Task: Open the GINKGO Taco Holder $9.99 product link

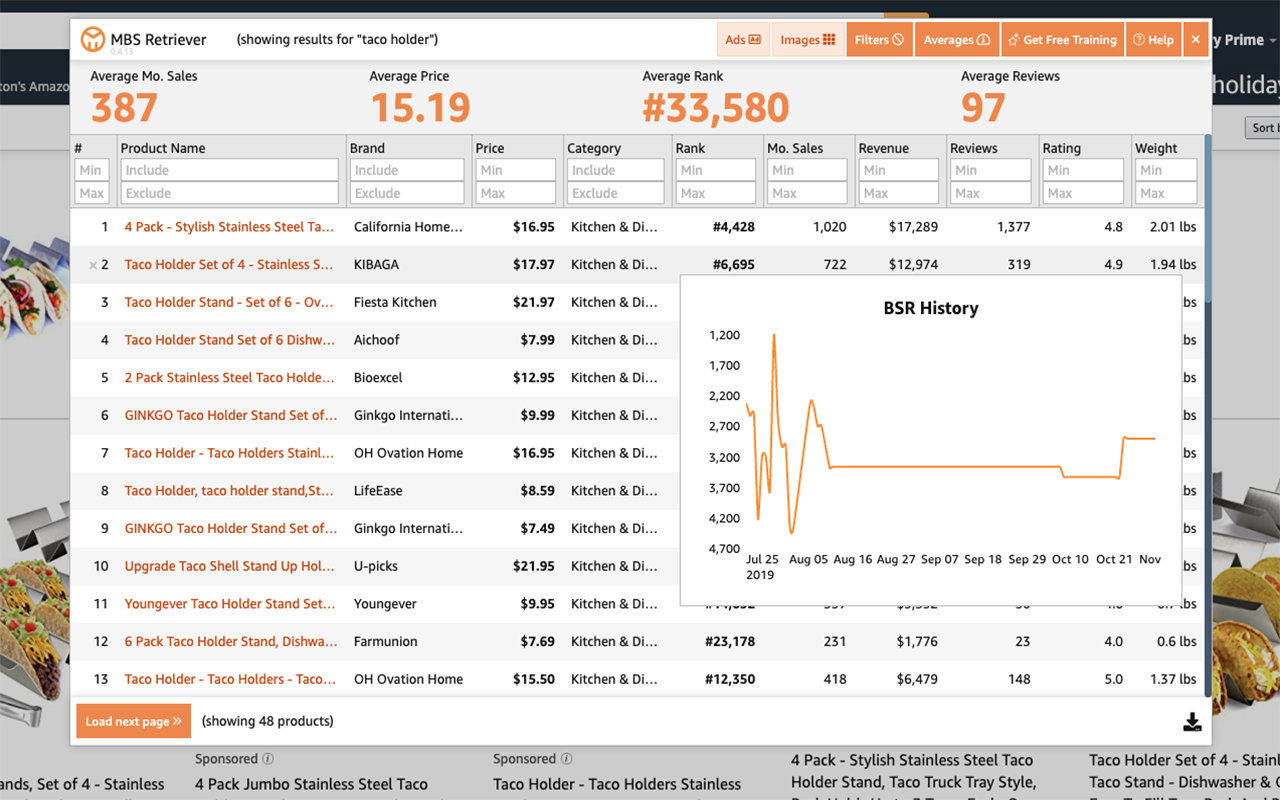Action: (x=230, y=415)
